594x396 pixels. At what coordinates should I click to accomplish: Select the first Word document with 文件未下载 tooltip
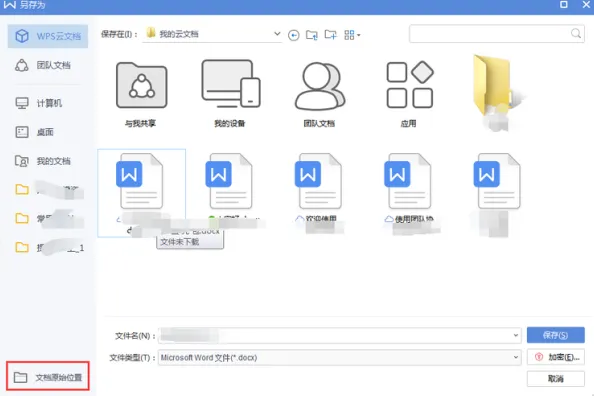click(141, 193)
